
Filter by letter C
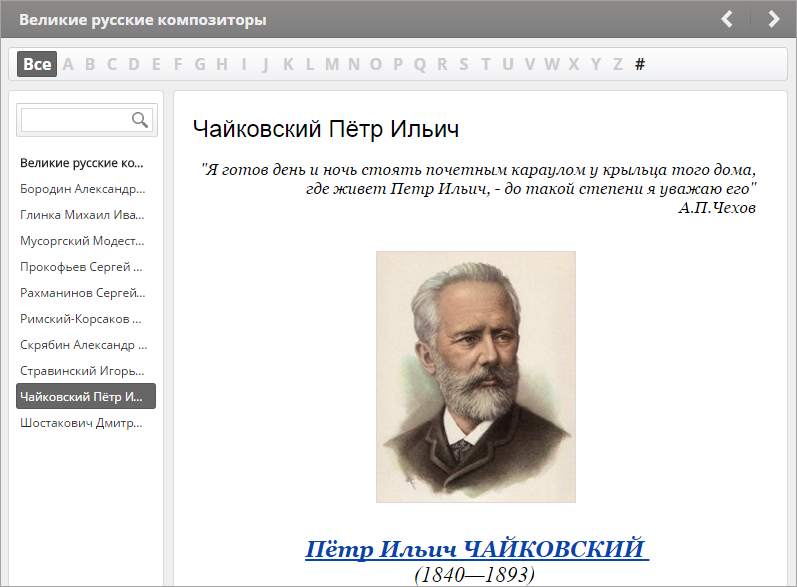click(112, 64)
